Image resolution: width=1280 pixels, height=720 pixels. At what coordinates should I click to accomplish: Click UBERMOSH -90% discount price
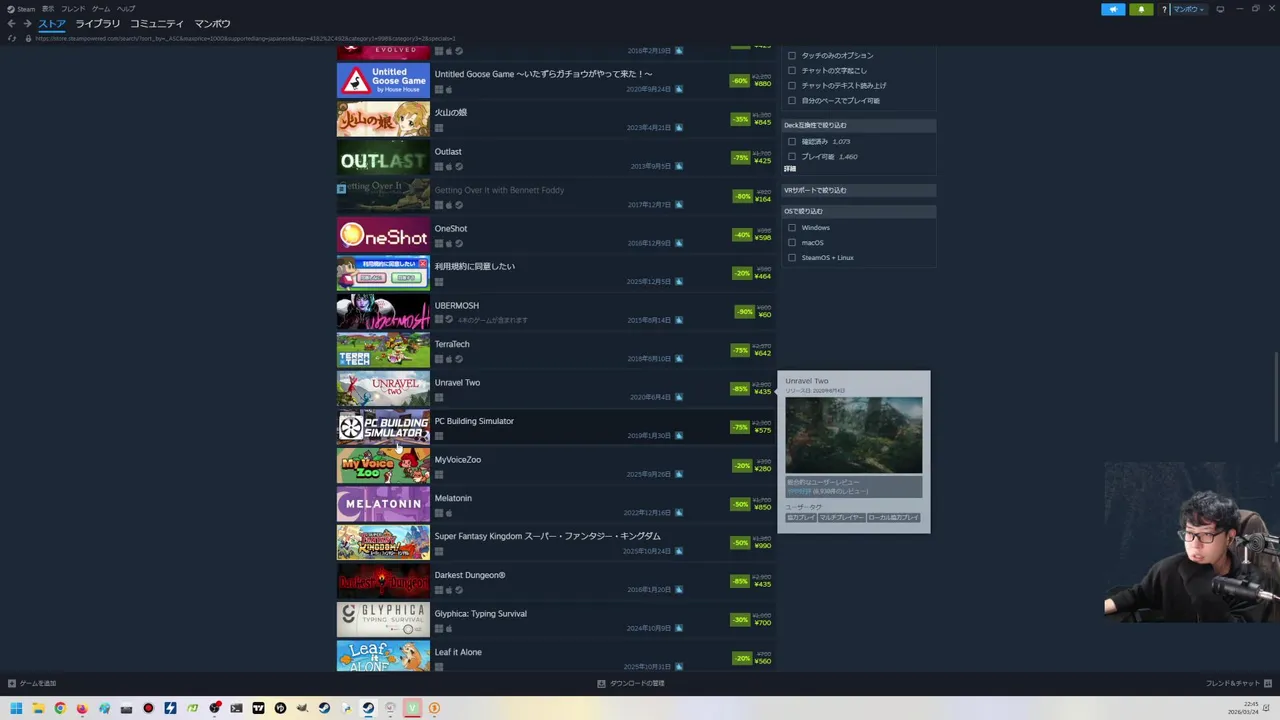point(753,311)
